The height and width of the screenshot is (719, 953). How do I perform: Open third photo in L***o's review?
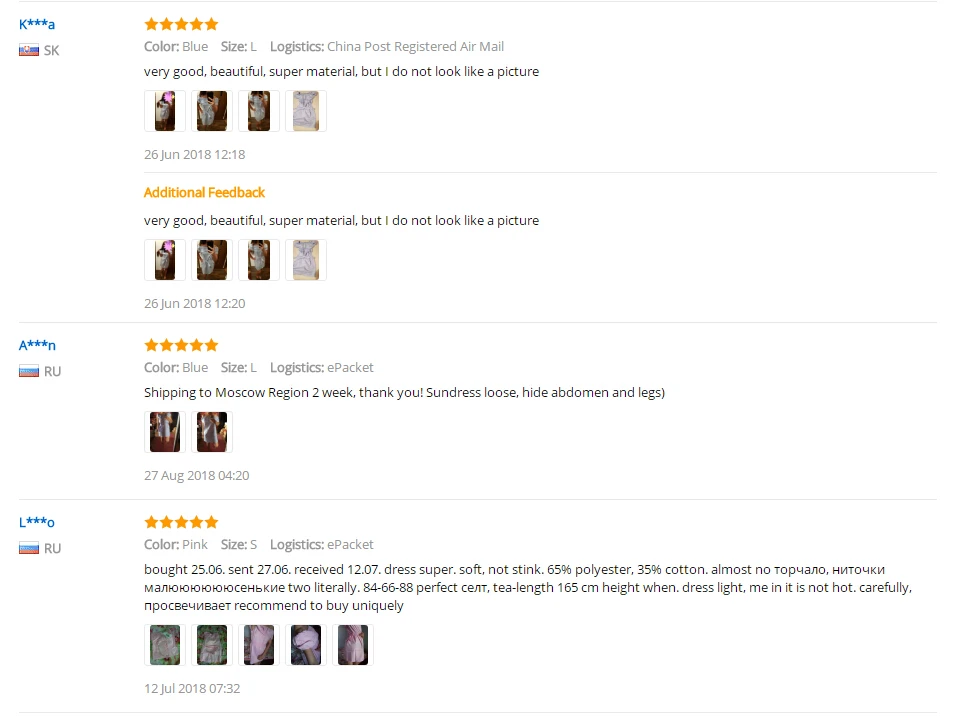pyautogui.click(x=259, y=645)
